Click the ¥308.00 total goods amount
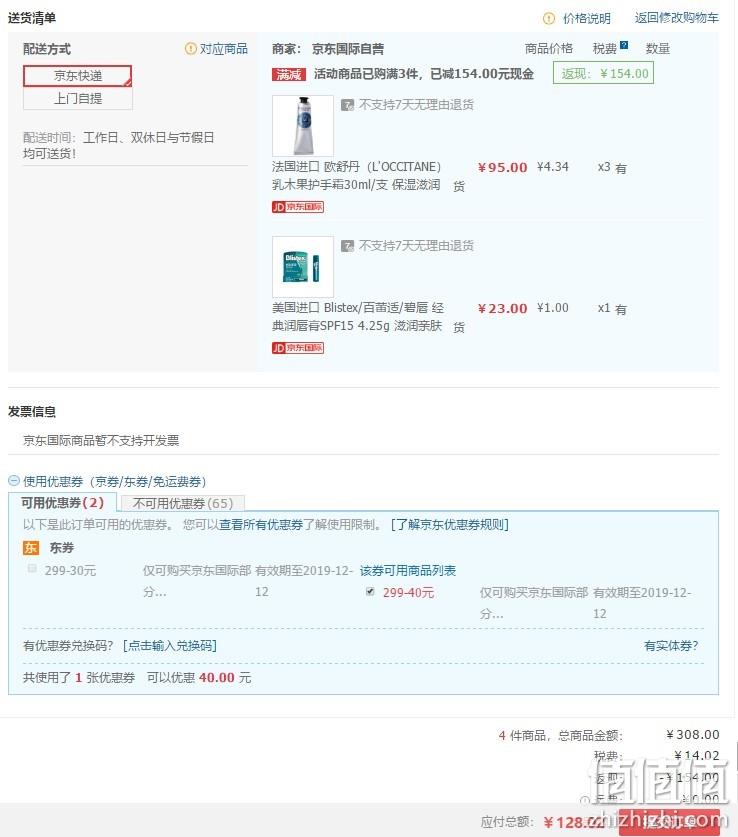The height and width of the screenshot is (837, 738). pos(692,735)
